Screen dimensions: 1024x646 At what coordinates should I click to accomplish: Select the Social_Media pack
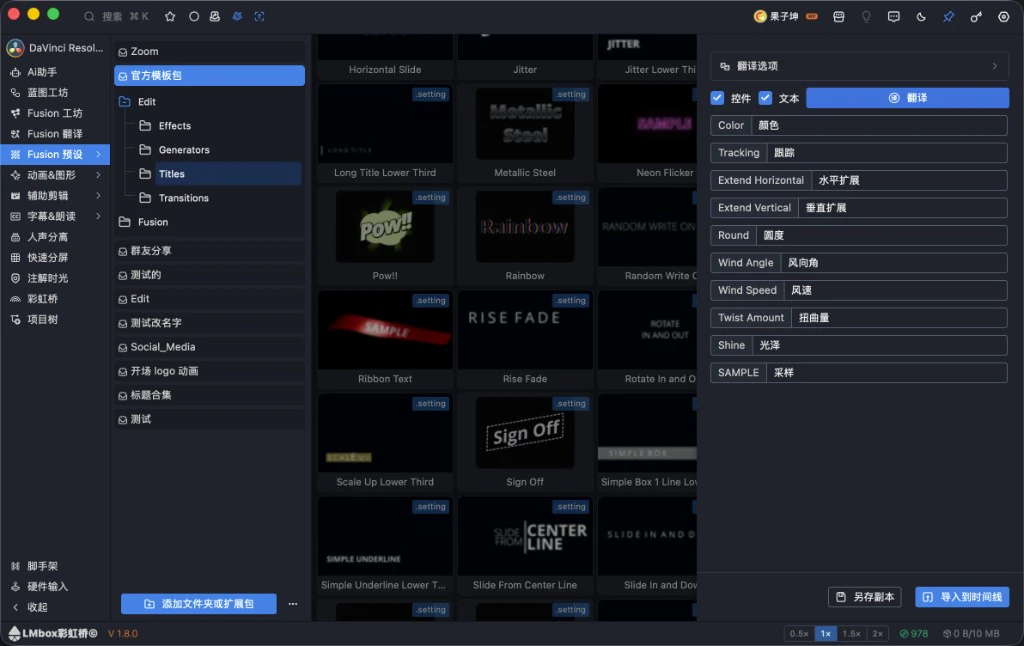[x=209, y=347]
